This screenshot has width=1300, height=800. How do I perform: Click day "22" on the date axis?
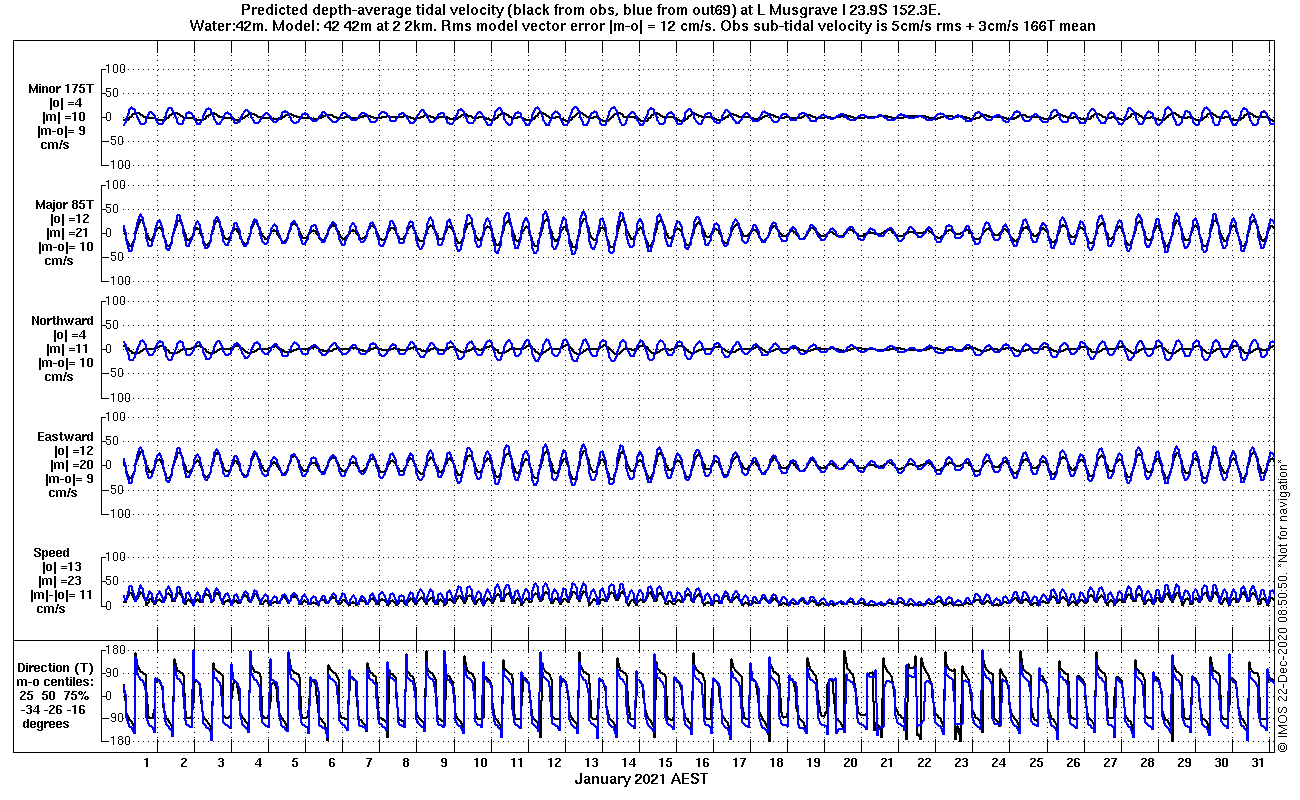[x=924, y=762]
